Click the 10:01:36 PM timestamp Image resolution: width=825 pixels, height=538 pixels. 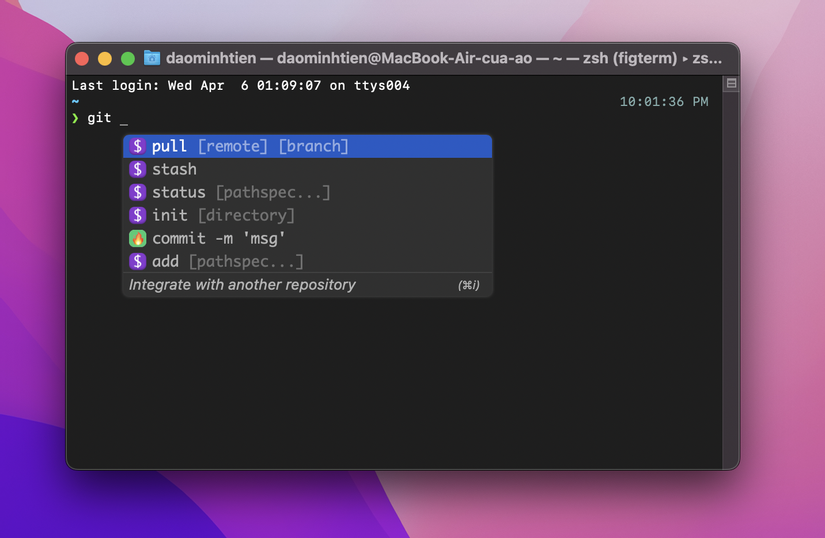pos(663,101)
